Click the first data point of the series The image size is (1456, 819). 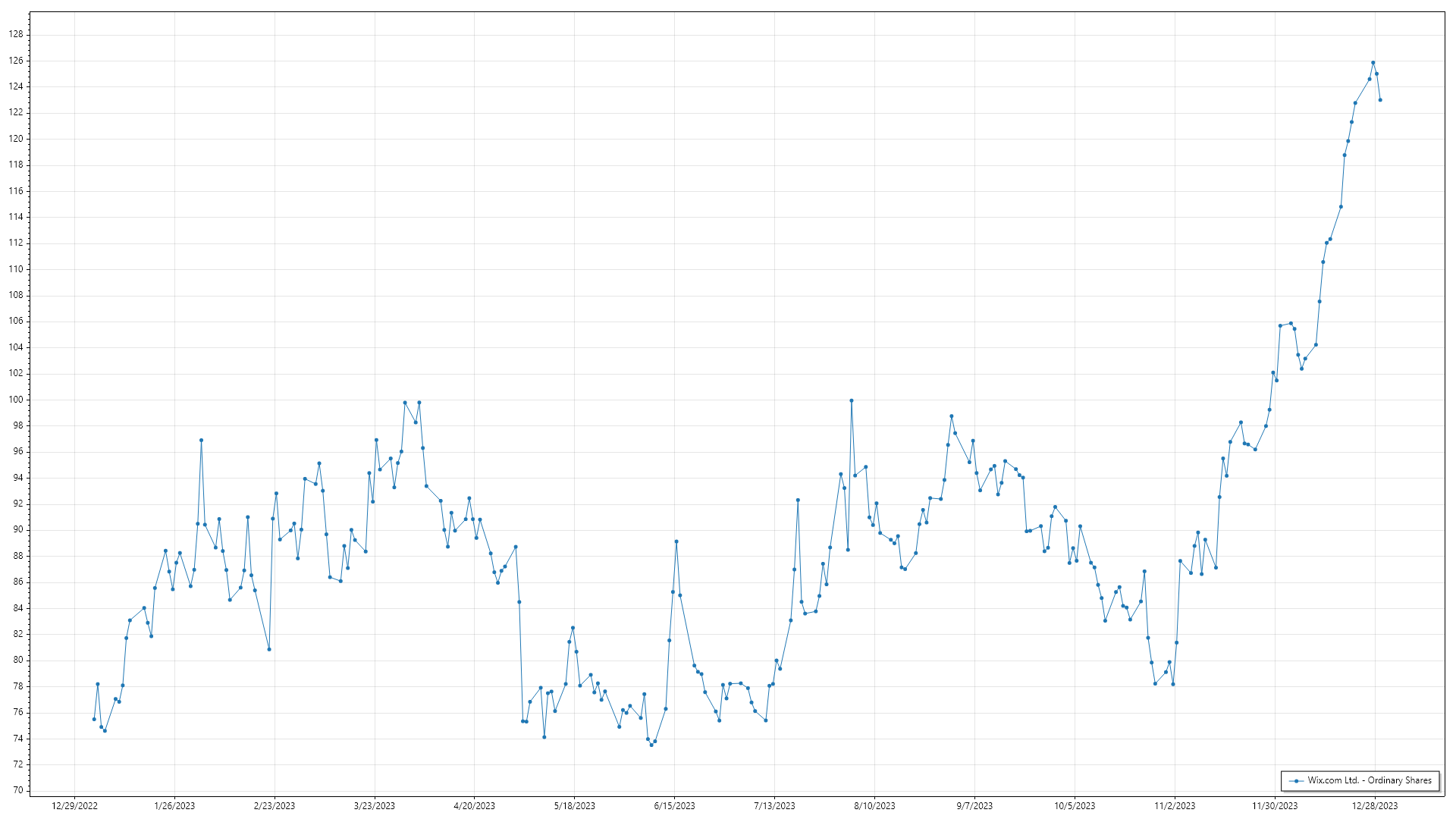[x=94, y=719]
